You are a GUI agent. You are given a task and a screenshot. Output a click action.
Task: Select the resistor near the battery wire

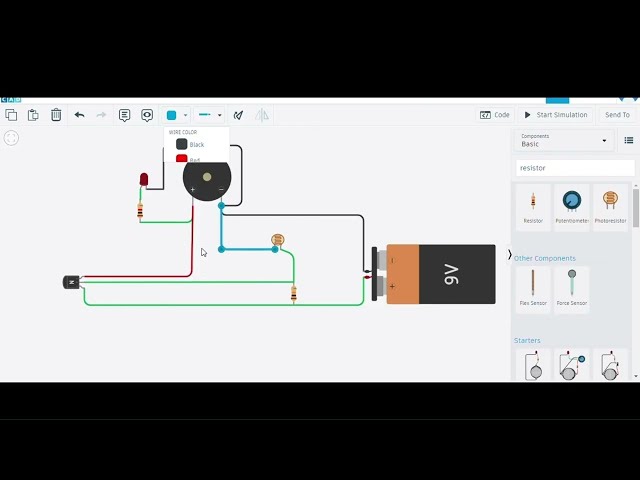[x=293, y=294]
